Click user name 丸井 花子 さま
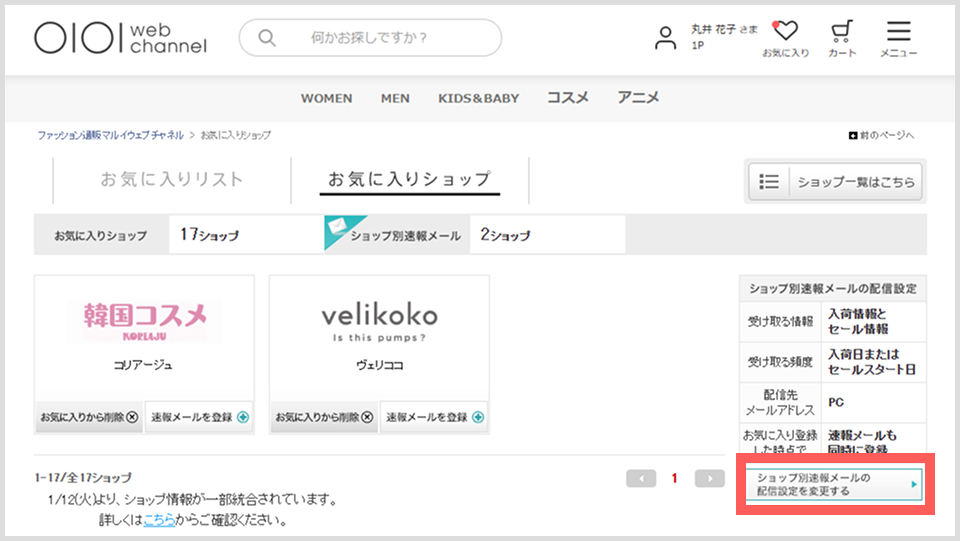This screenshot has width=960, height=541. [724, 29]
